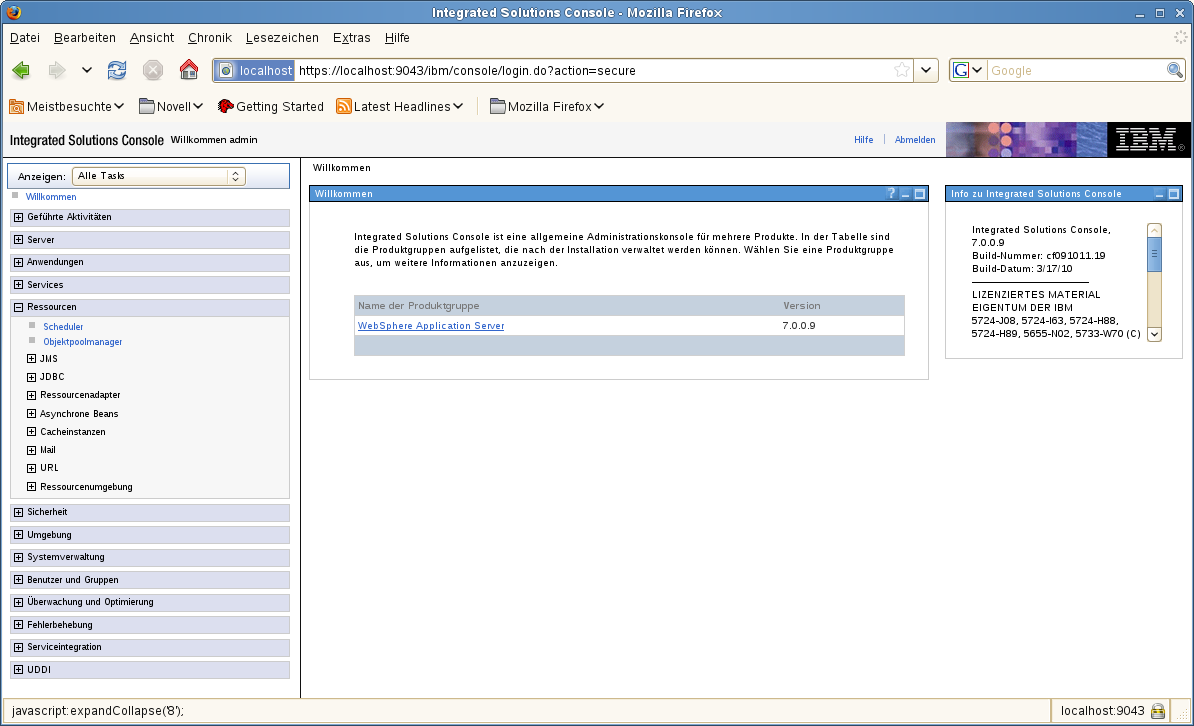
Task: Expand the Benutzer und Gruppen section
Action: 18,580
